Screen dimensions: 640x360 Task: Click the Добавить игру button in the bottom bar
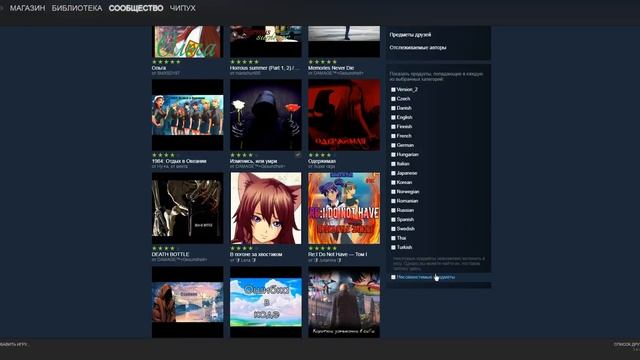coord(13,344)
